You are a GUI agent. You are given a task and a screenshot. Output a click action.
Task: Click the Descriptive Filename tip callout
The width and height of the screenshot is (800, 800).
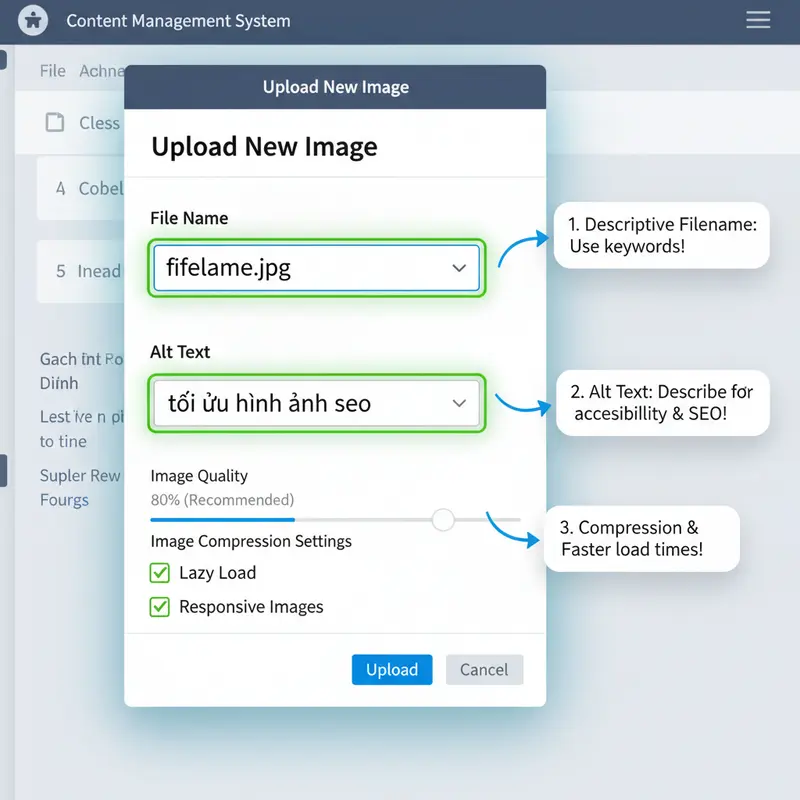tap(662, 235)
